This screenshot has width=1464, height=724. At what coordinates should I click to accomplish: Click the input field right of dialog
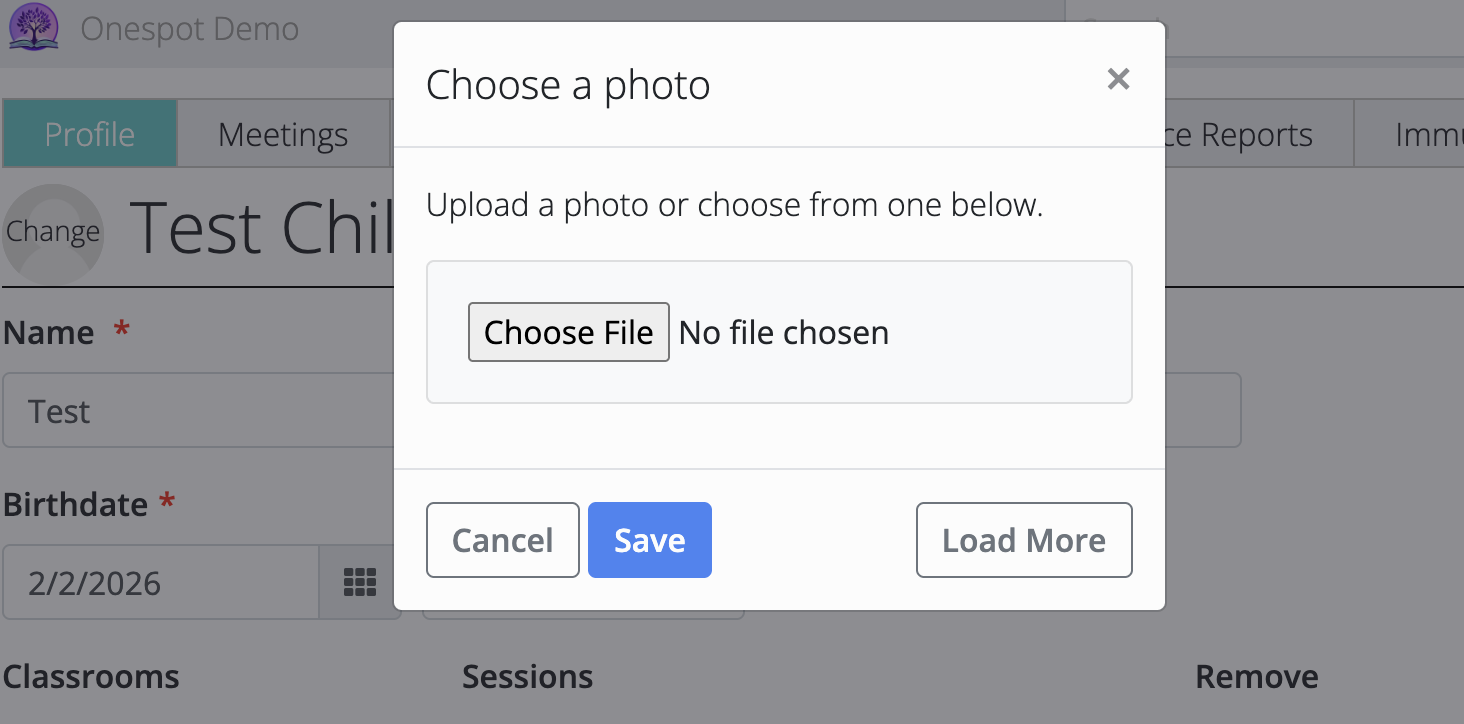(x=1202, y=410)
